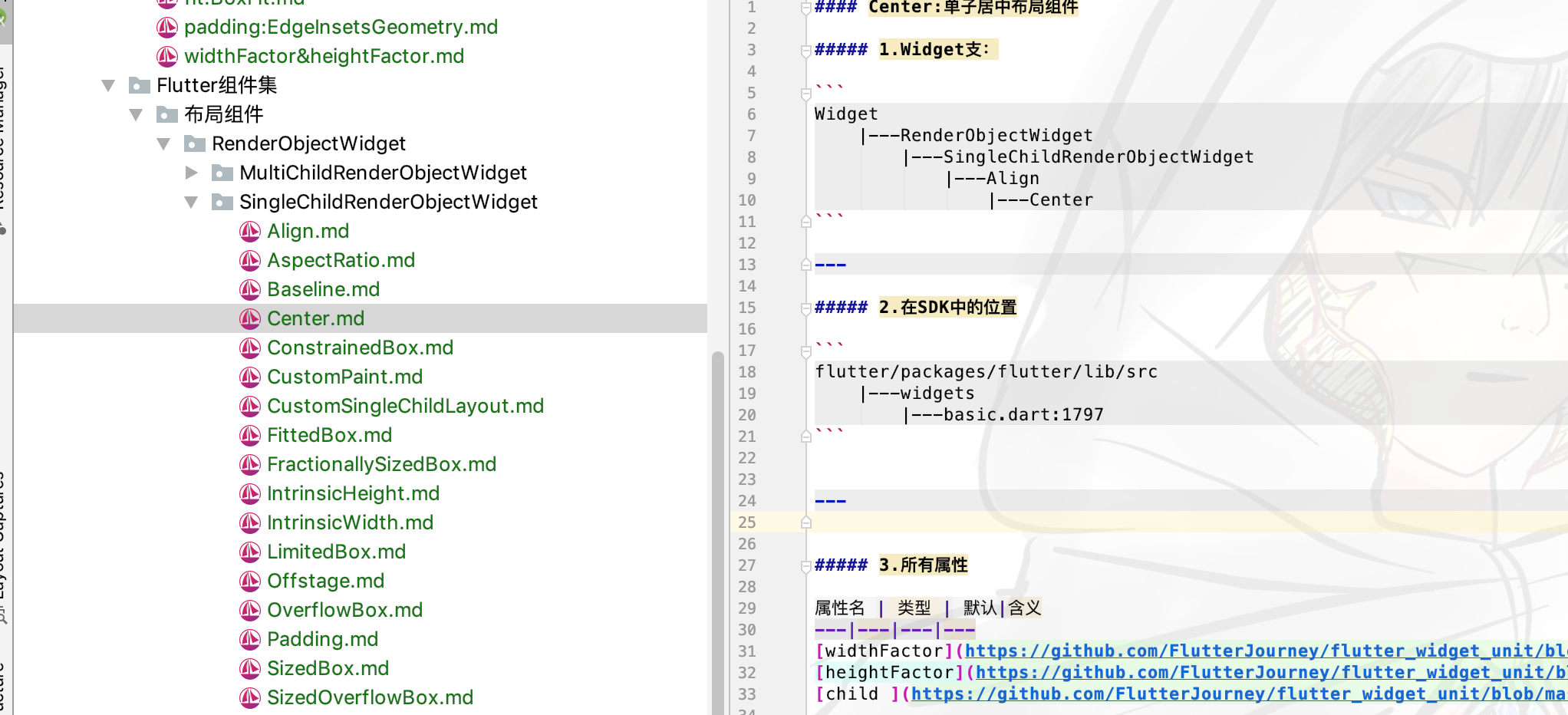Select the Center.md file row

click(361, 318)
